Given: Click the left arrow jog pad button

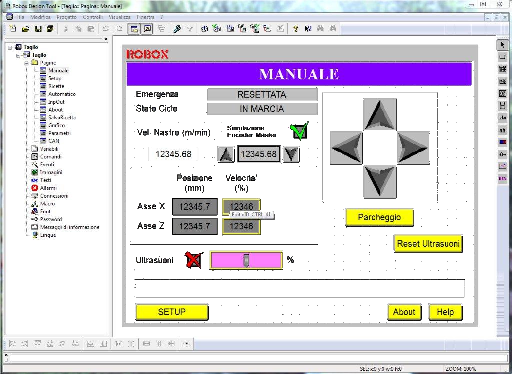Looking at the screenshot, I should [x=346, y=148].
